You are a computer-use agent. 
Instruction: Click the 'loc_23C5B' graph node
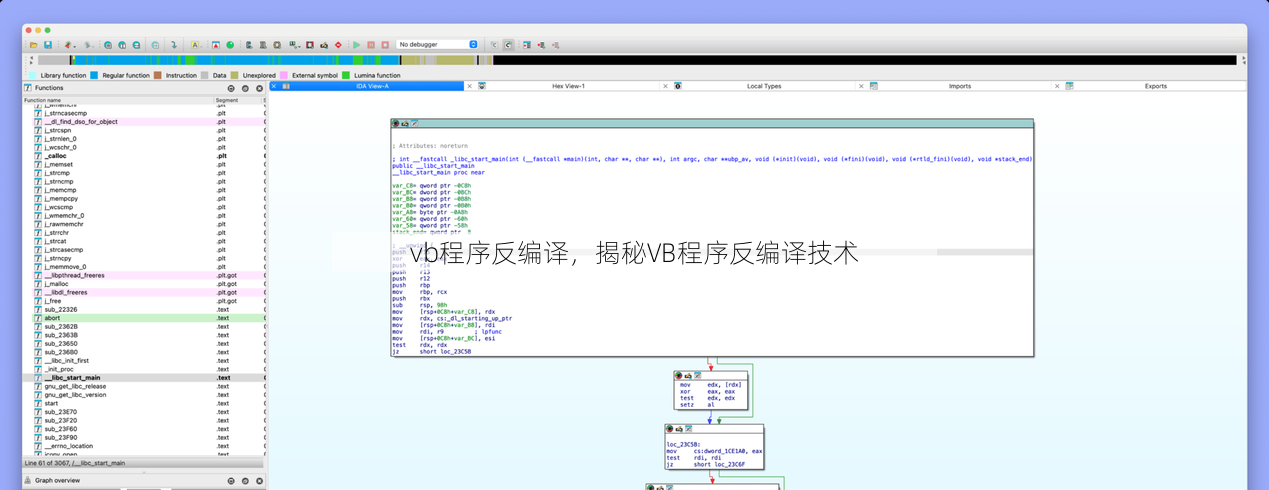(714, 447)
